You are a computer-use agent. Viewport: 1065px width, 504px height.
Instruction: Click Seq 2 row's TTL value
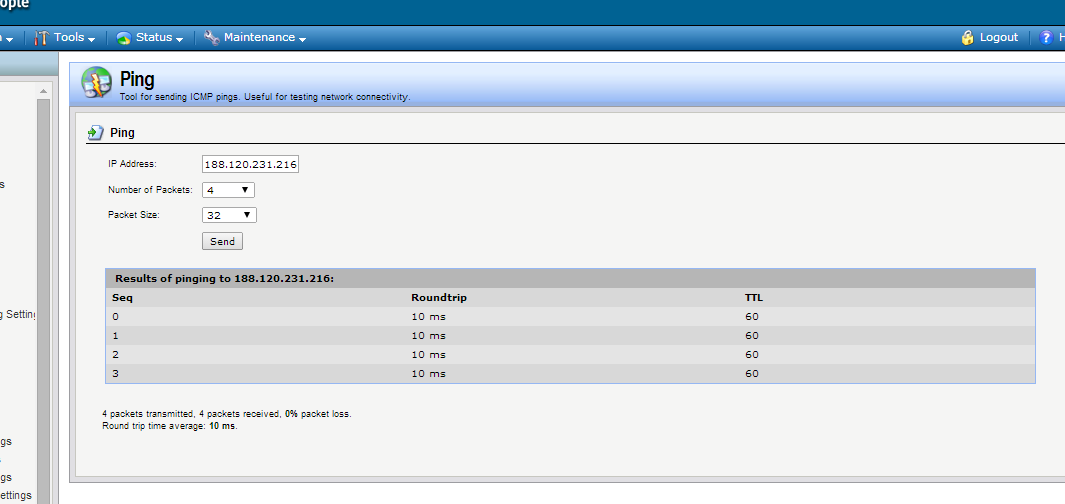(x=751, y=355)
